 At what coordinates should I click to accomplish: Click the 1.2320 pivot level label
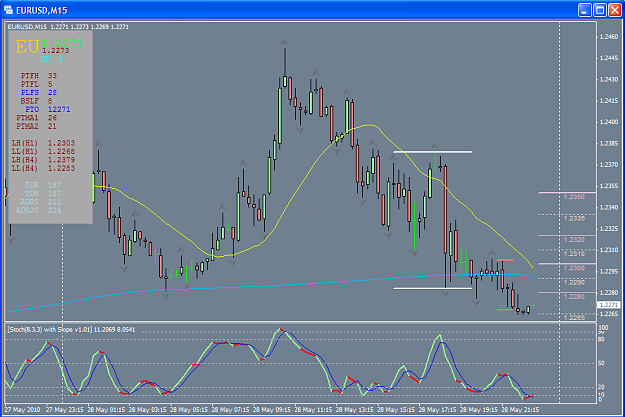tap(574, 240)
